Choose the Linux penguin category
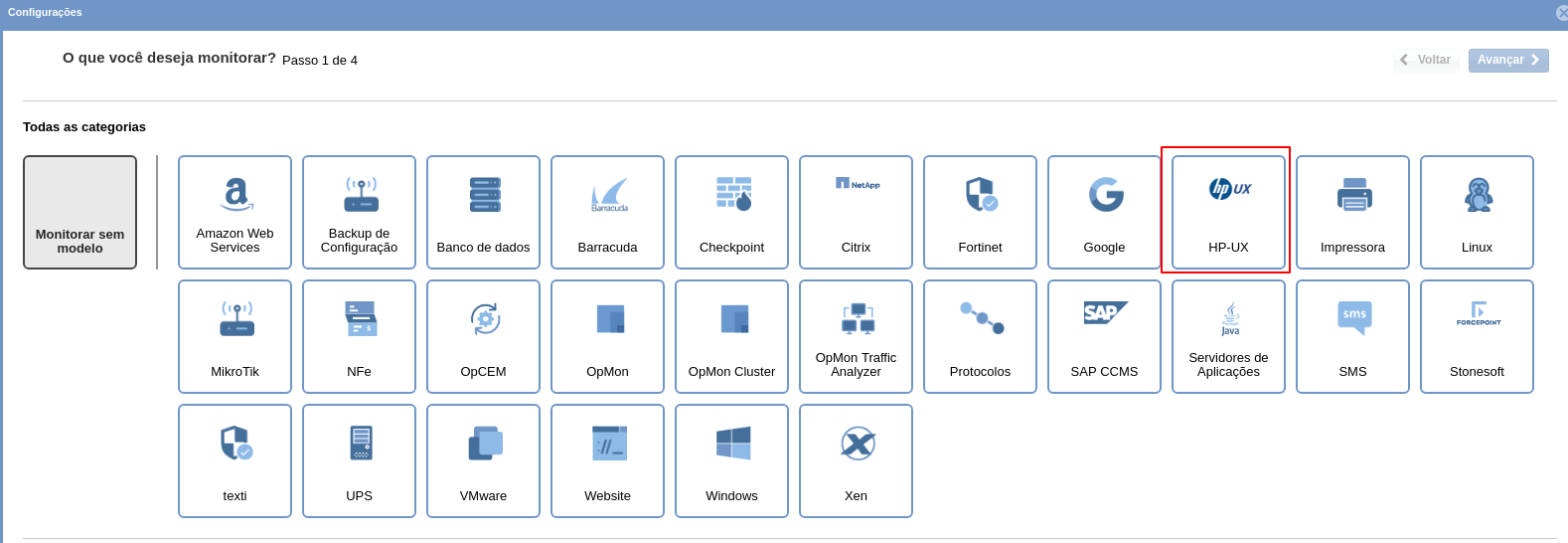This screenshot has width=1568, height=543. click(x=1477, y=212)
